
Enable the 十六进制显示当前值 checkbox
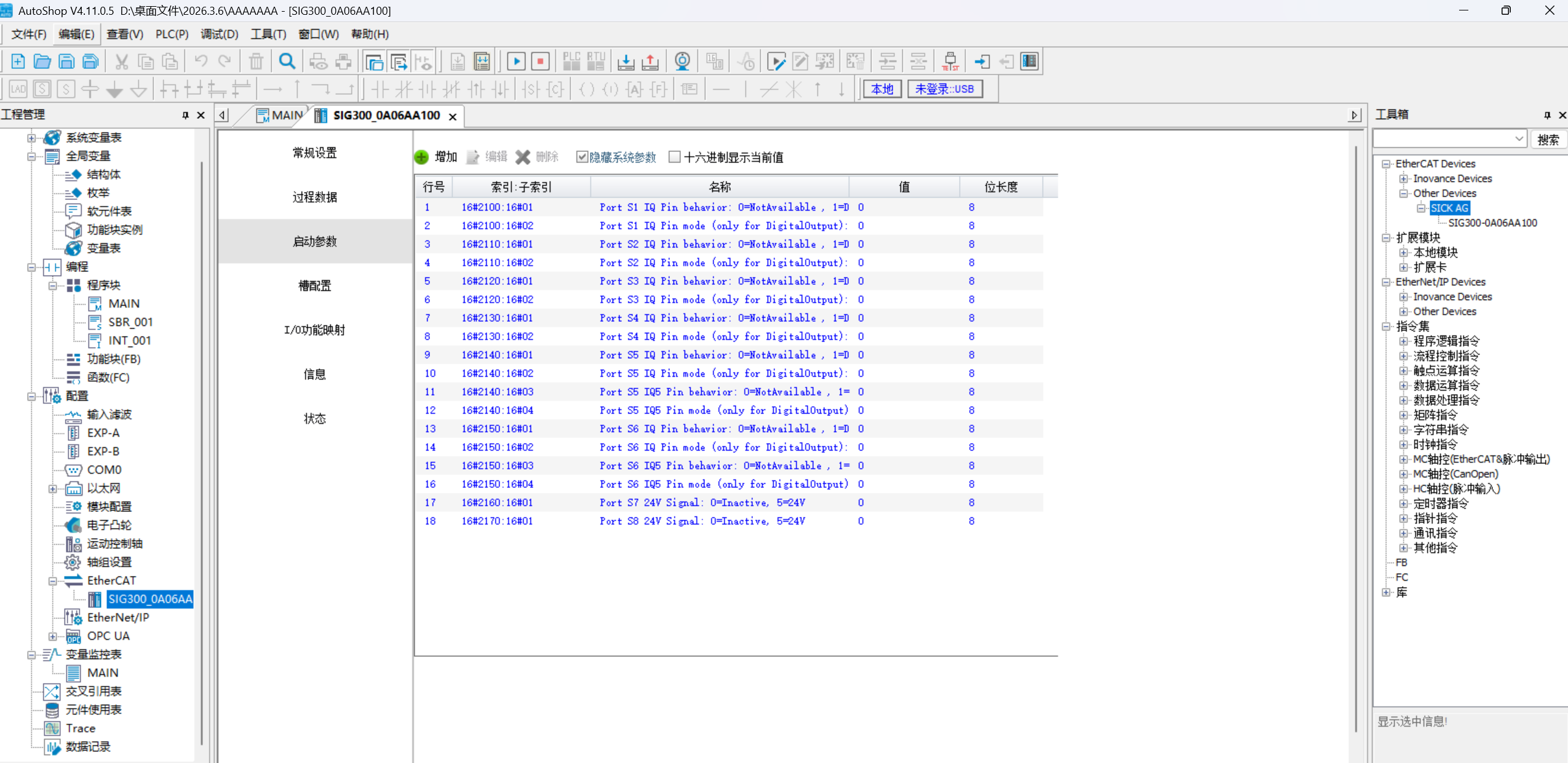click(x=675, y=158)
